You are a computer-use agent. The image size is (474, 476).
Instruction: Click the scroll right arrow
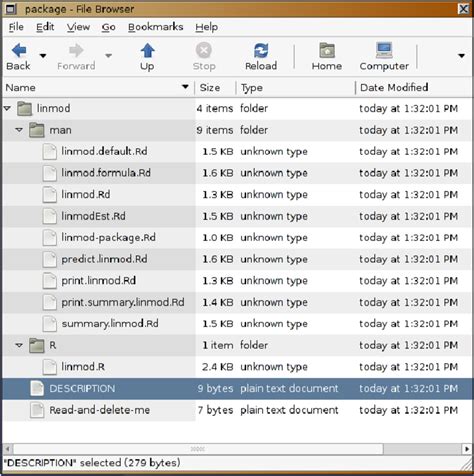[466, 449]
